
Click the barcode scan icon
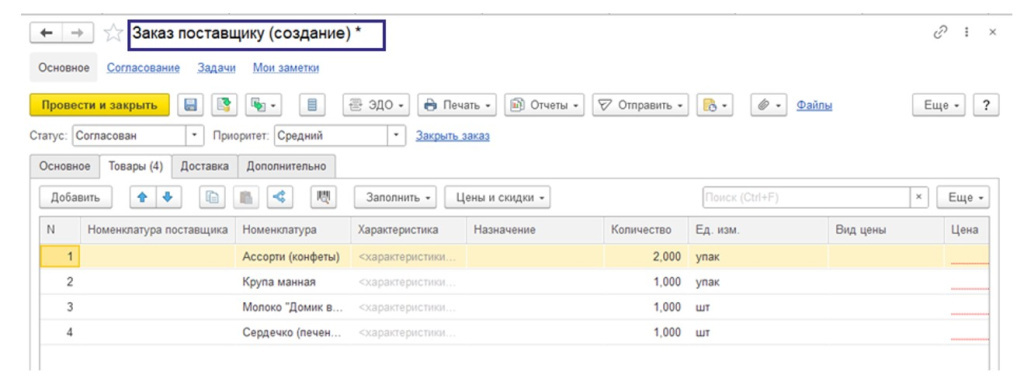click(x=323, y=197)
